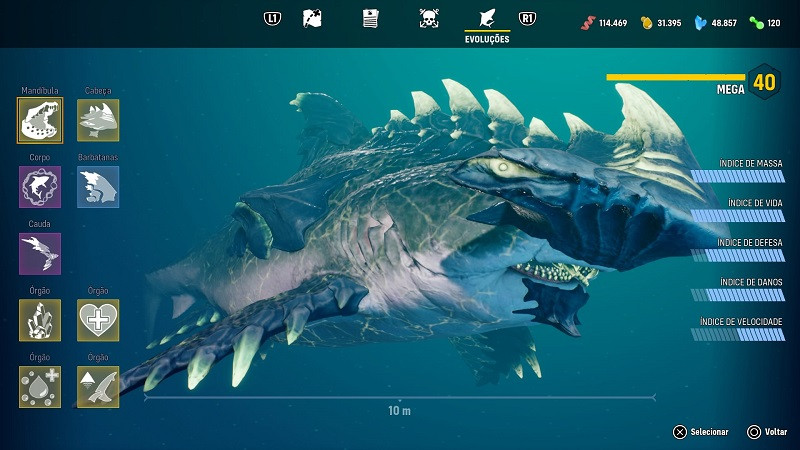This screenshot has width=800, height=450.
Task: Click the protein count 114.469
Action: pos(613,23)
